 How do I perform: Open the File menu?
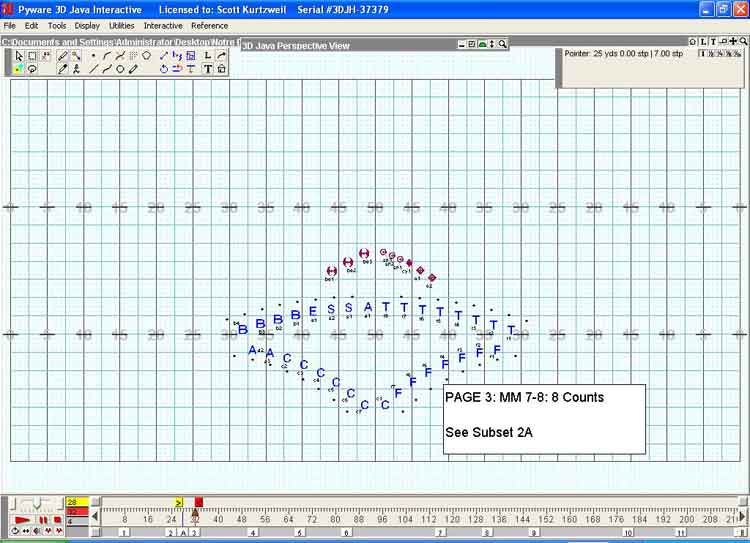tap(10, 25)
